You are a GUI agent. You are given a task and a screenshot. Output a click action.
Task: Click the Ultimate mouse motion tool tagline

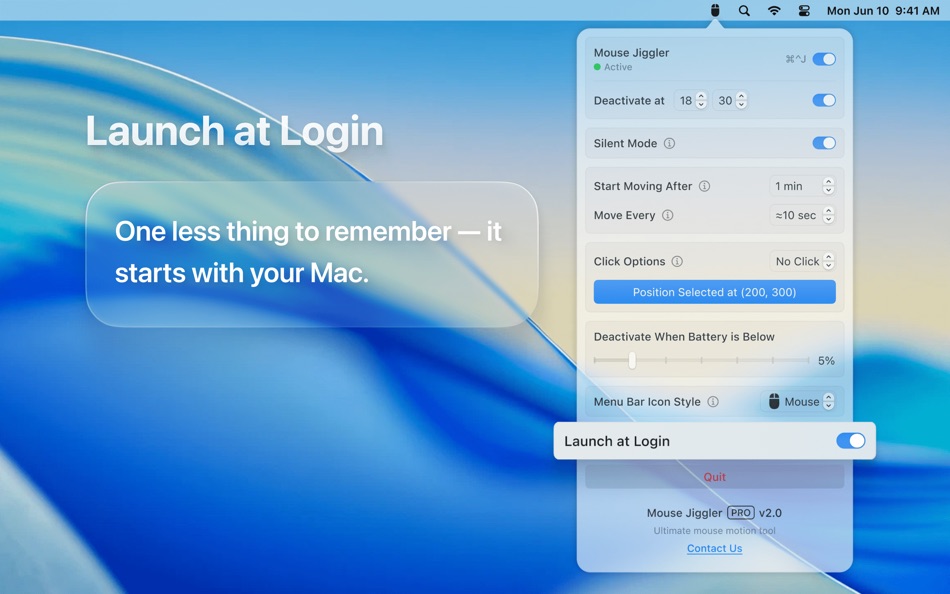[714, 530]
